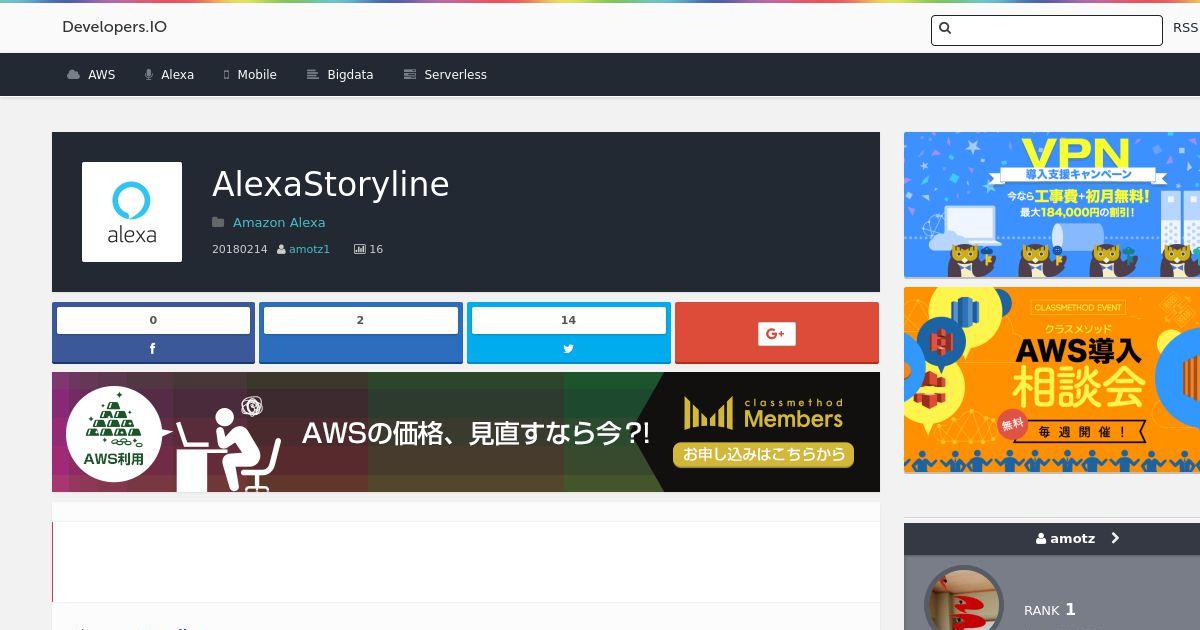This screenshot has width=1200, height=630.
Task: Click the 20180214 date text
Action: click(240, 249)
